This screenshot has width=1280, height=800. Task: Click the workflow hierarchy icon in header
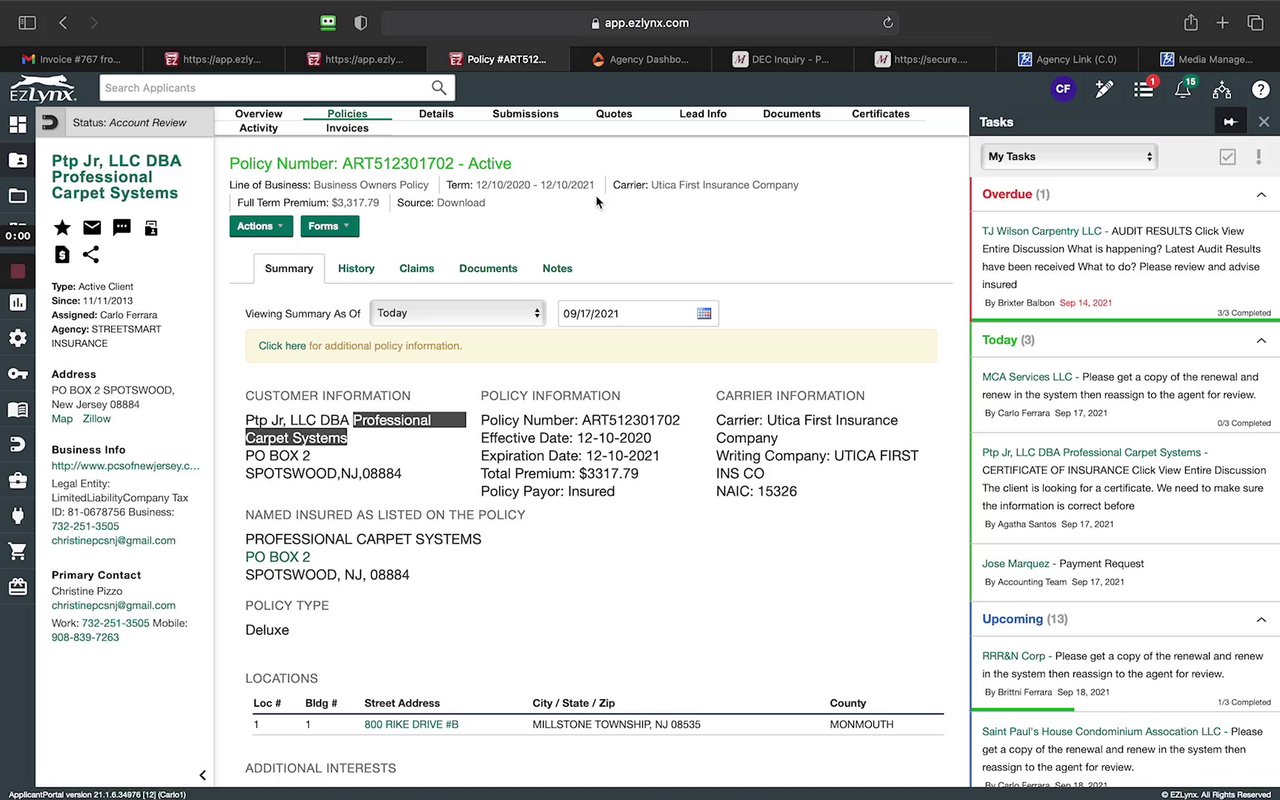click(1222, 89)
